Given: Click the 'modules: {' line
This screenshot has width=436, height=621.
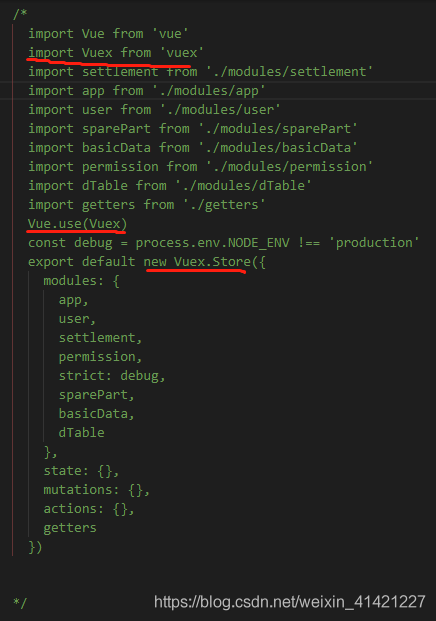Looking at the screenshot, I should (81, 281).
